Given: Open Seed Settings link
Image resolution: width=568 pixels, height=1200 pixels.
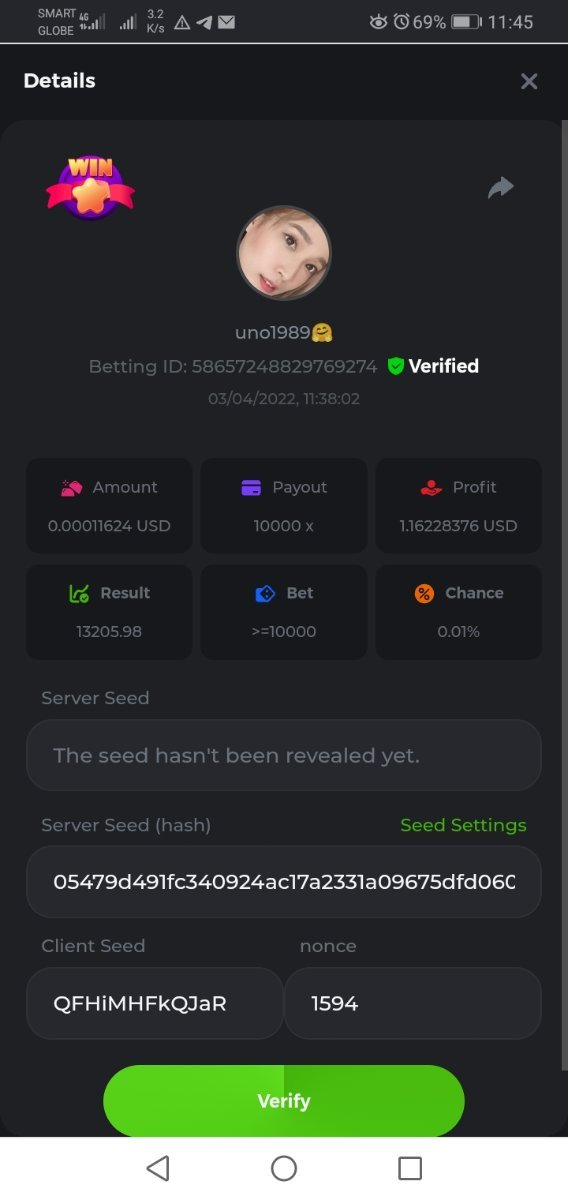Looking at the screenshot, I should (x=463, y=825).
